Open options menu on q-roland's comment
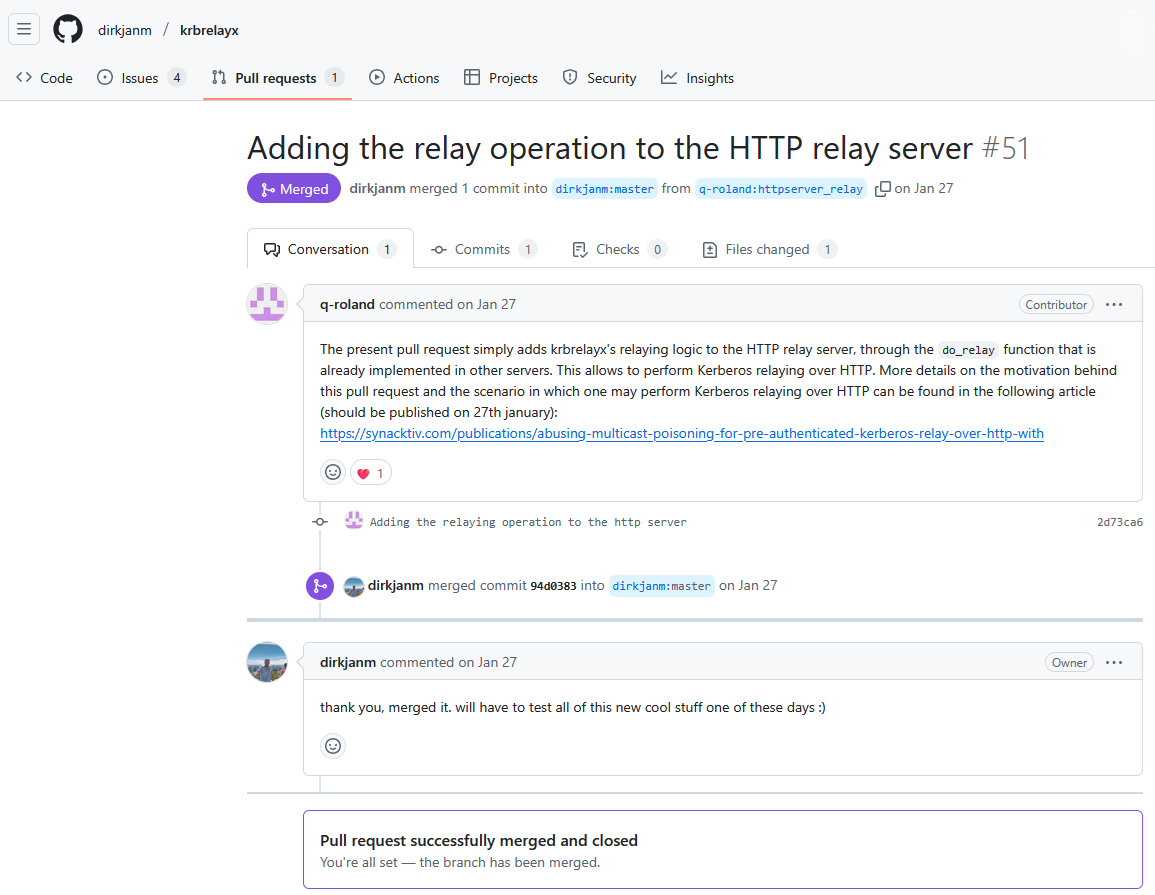Viewport: 1155px width, 895px height. (1114, 304)
